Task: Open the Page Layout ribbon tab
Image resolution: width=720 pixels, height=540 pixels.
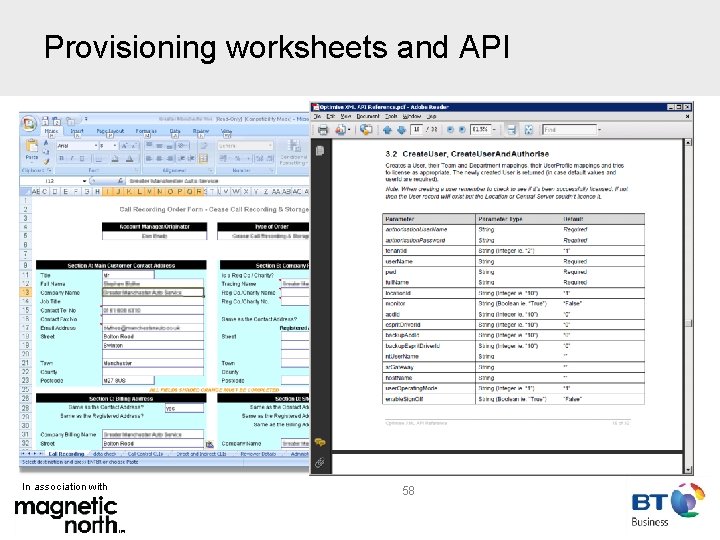Action: pyautogui.click(x=110, y=131)
